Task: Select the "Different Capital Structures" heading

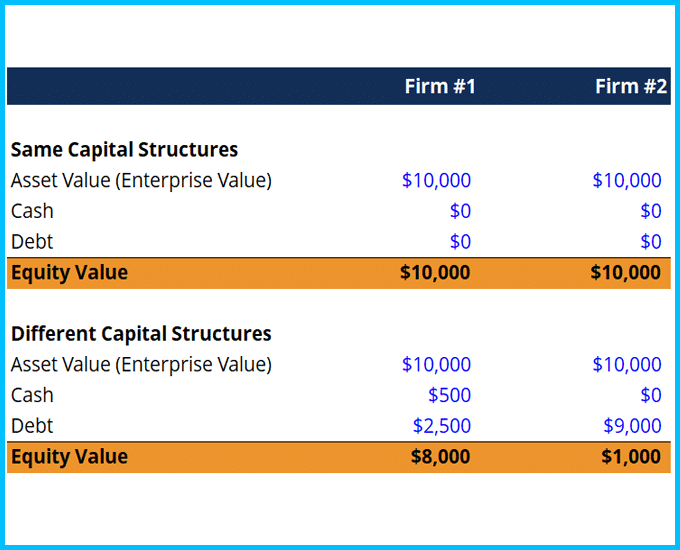Action: (141, 334)
